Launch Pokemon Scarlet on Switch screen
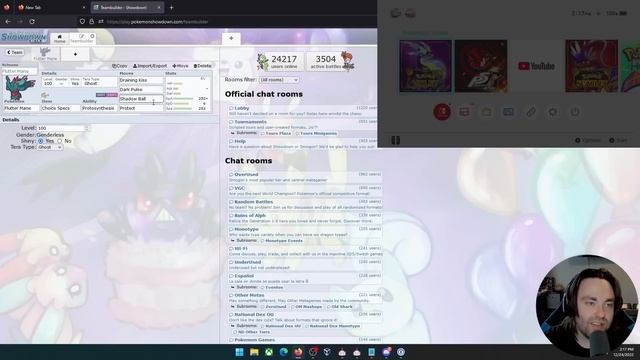Screen dimensions: 640x360 pyautogui.click(x=591, y=66)
